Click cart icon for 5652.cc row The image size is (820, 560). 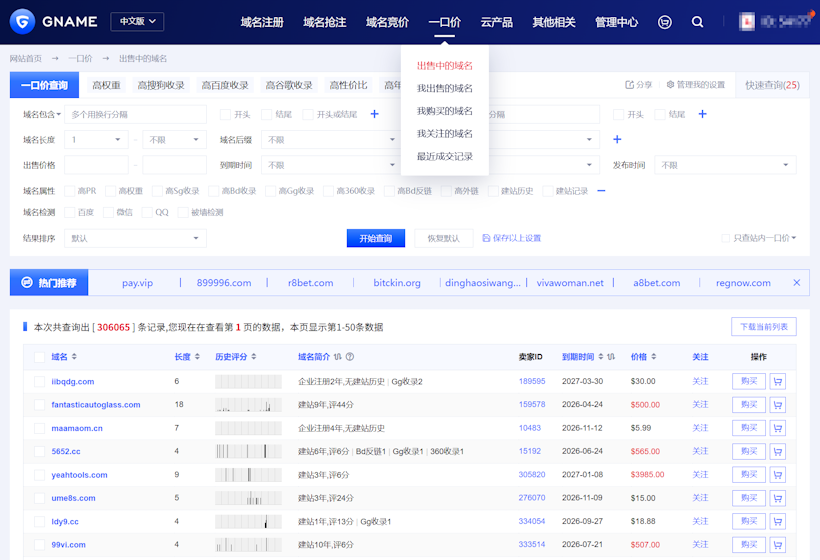pos(777,451)
